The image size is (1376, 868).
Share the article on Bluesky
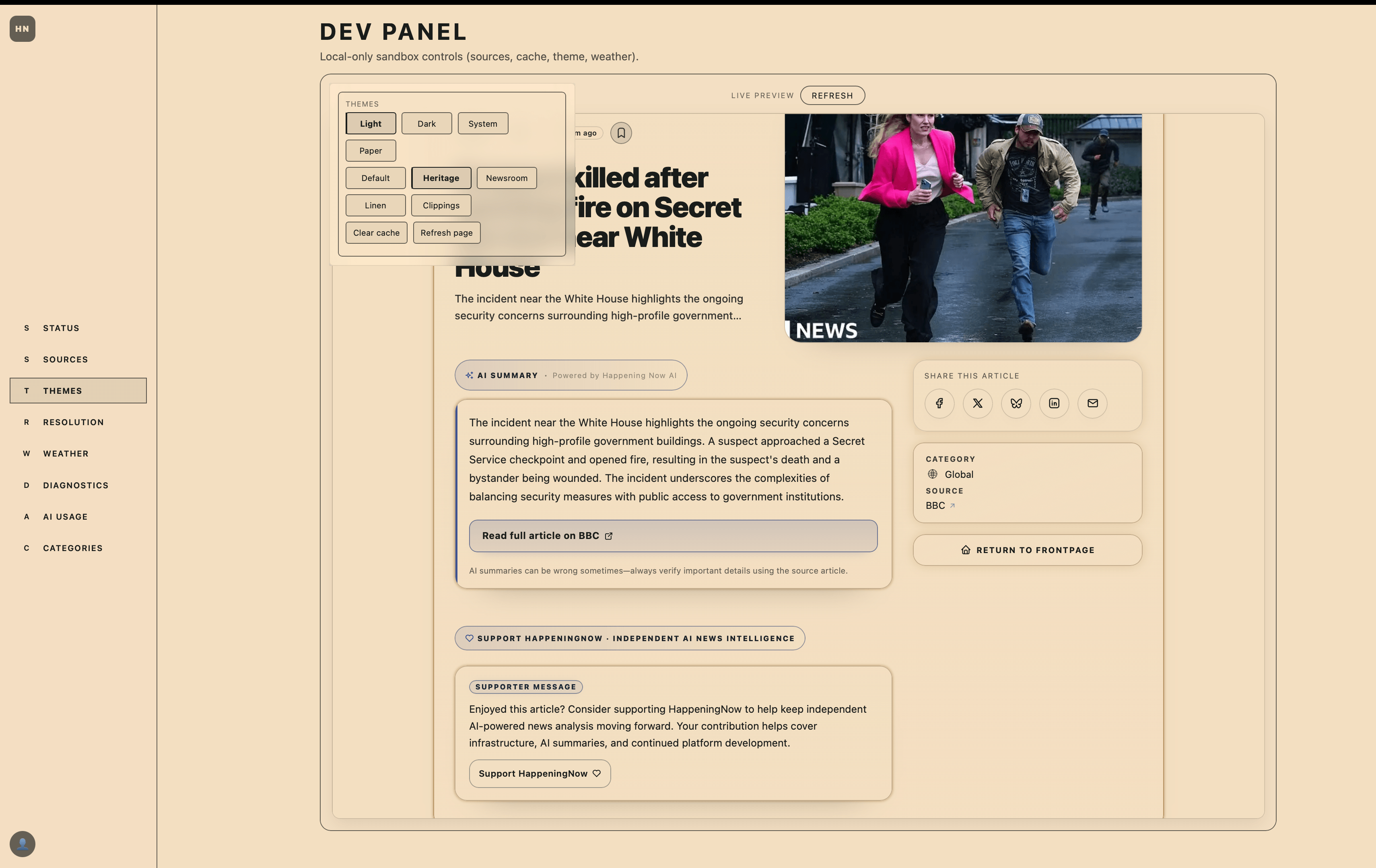(x=1016, y=403)
